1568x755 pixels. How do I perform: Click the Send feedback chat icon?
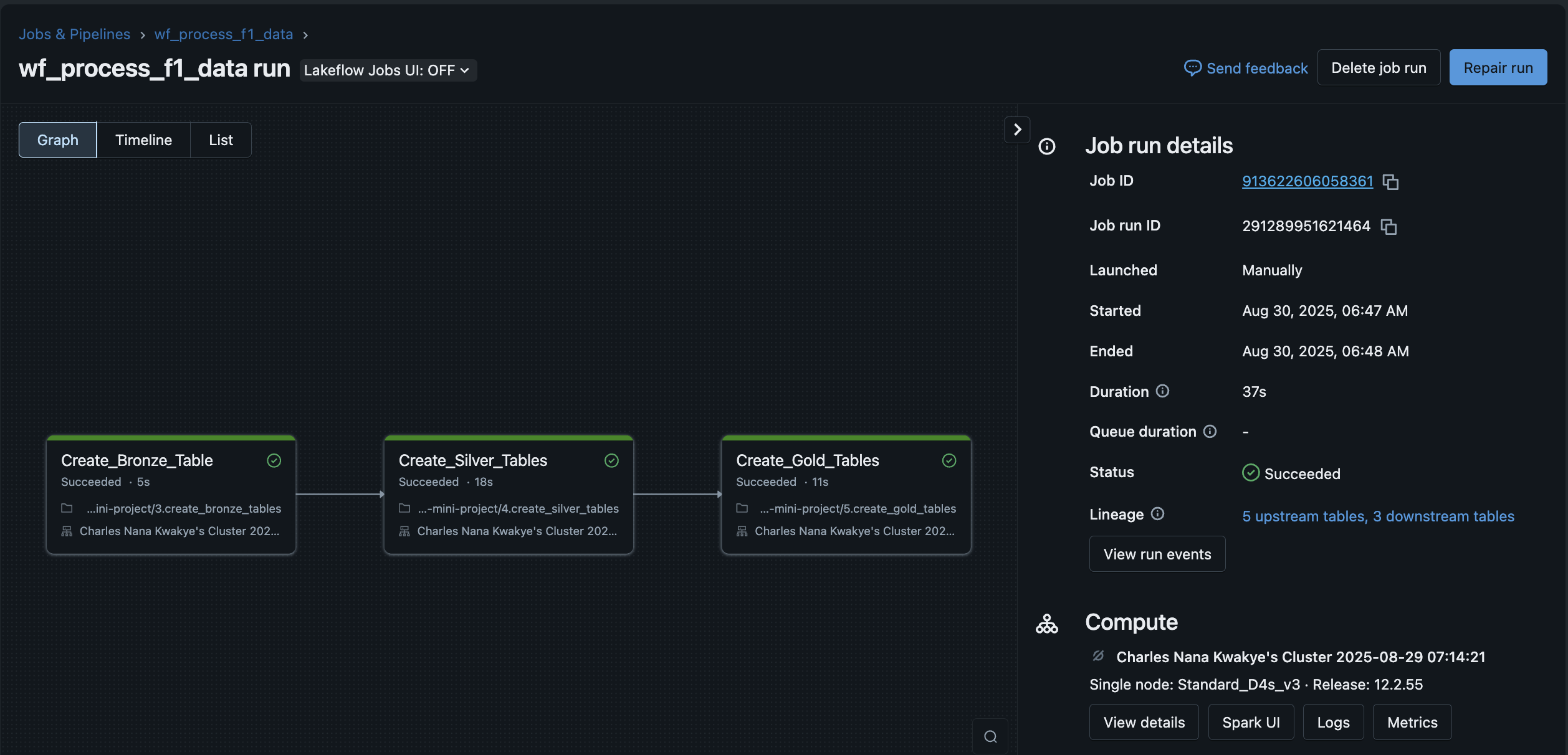tap(1192, 68)
